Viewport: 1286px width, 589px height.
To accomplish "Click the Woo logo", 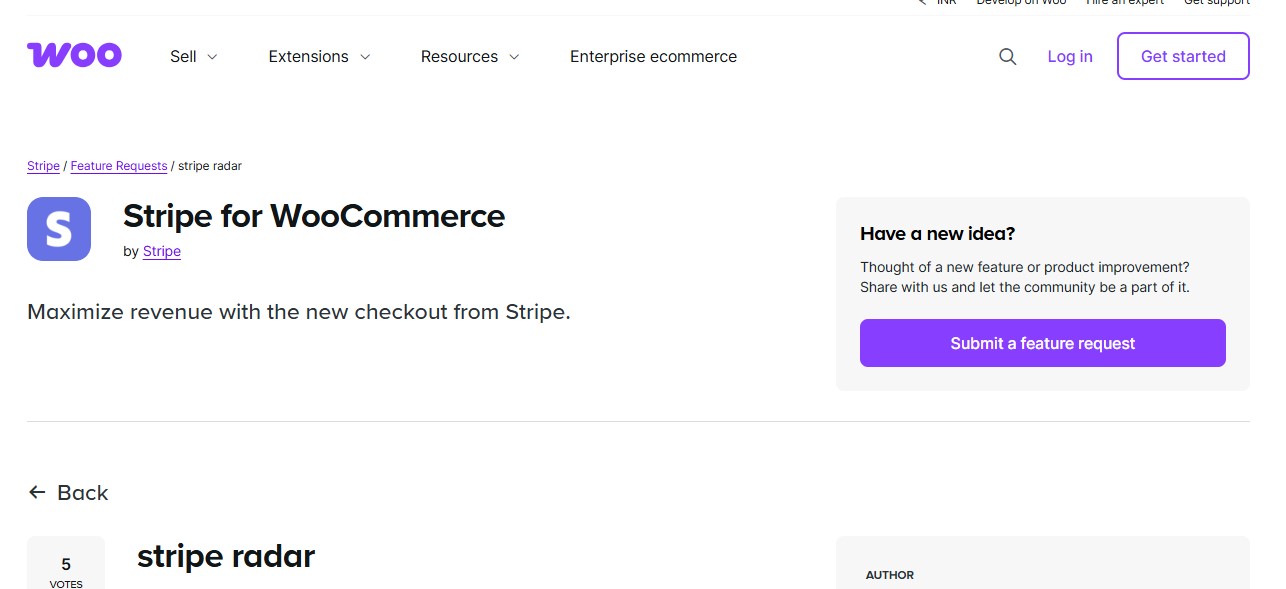I will pyautogui.click(x=74, y=55).
